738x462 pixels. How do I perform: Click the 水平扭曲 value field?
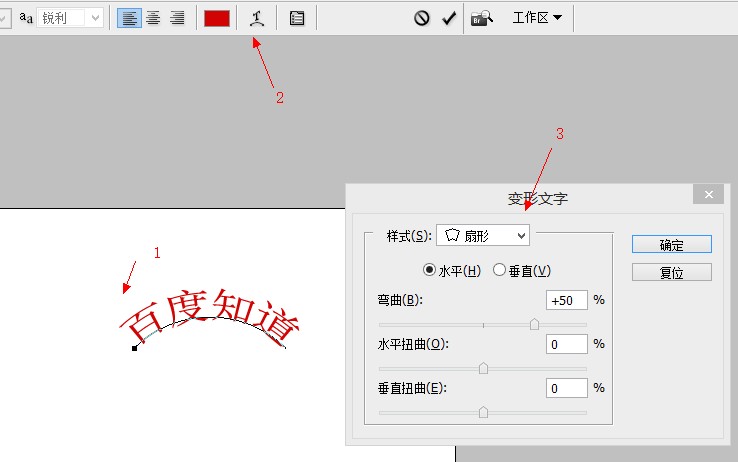[567, 344]
